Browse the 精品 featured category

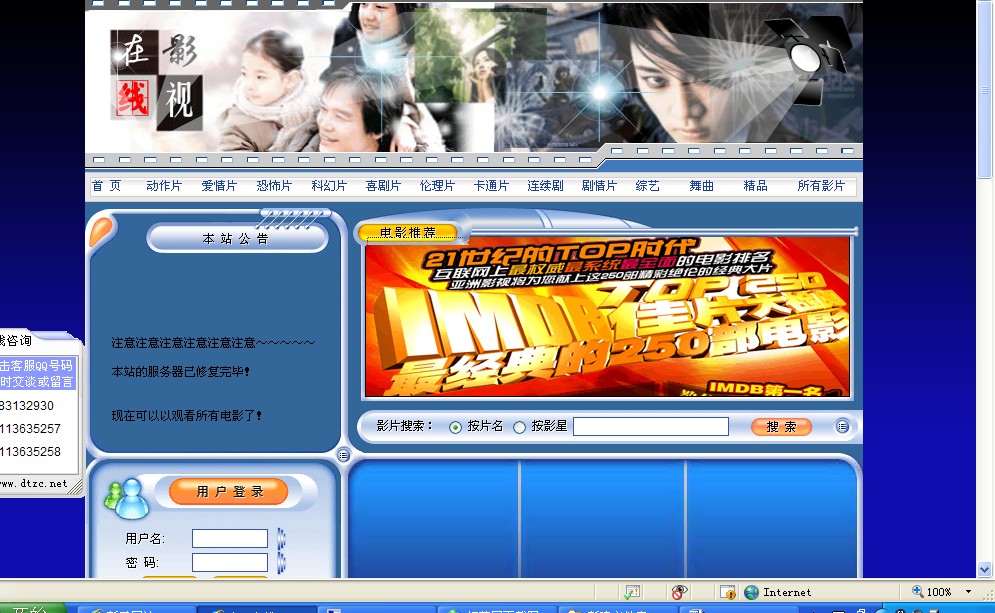755,186
